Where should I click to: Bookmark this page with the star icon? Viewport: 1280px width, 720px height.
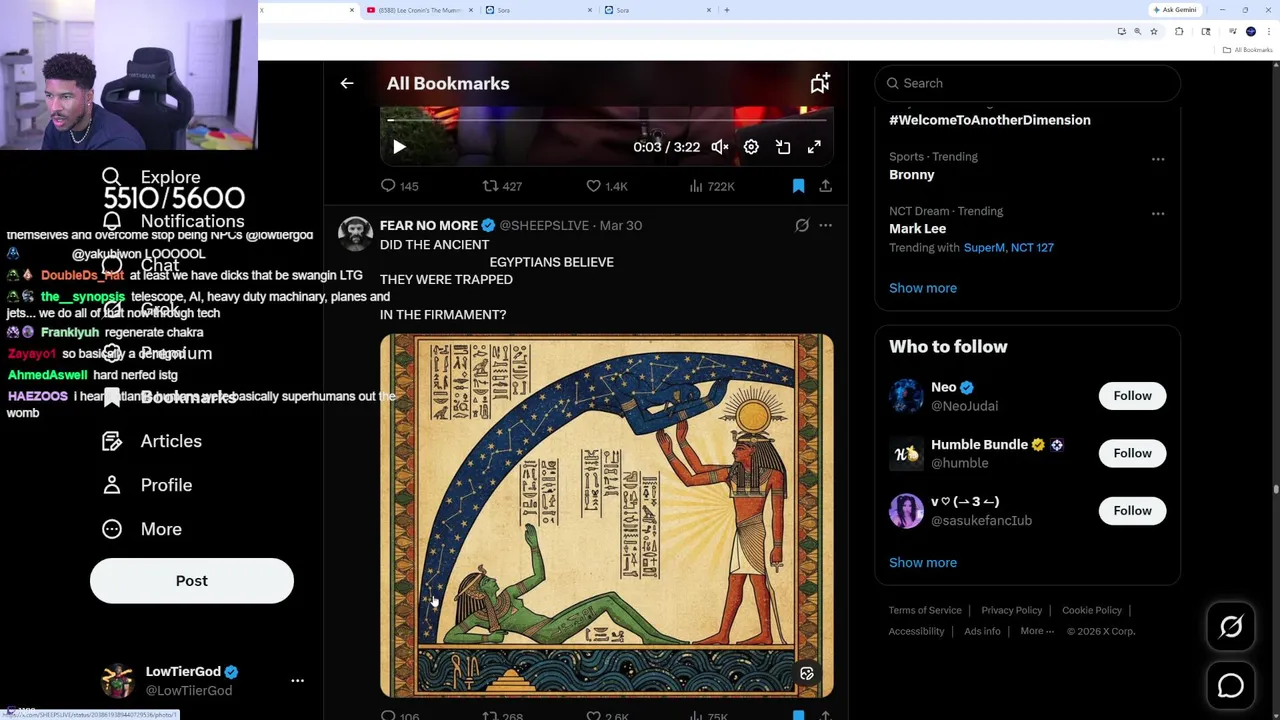1154,32
